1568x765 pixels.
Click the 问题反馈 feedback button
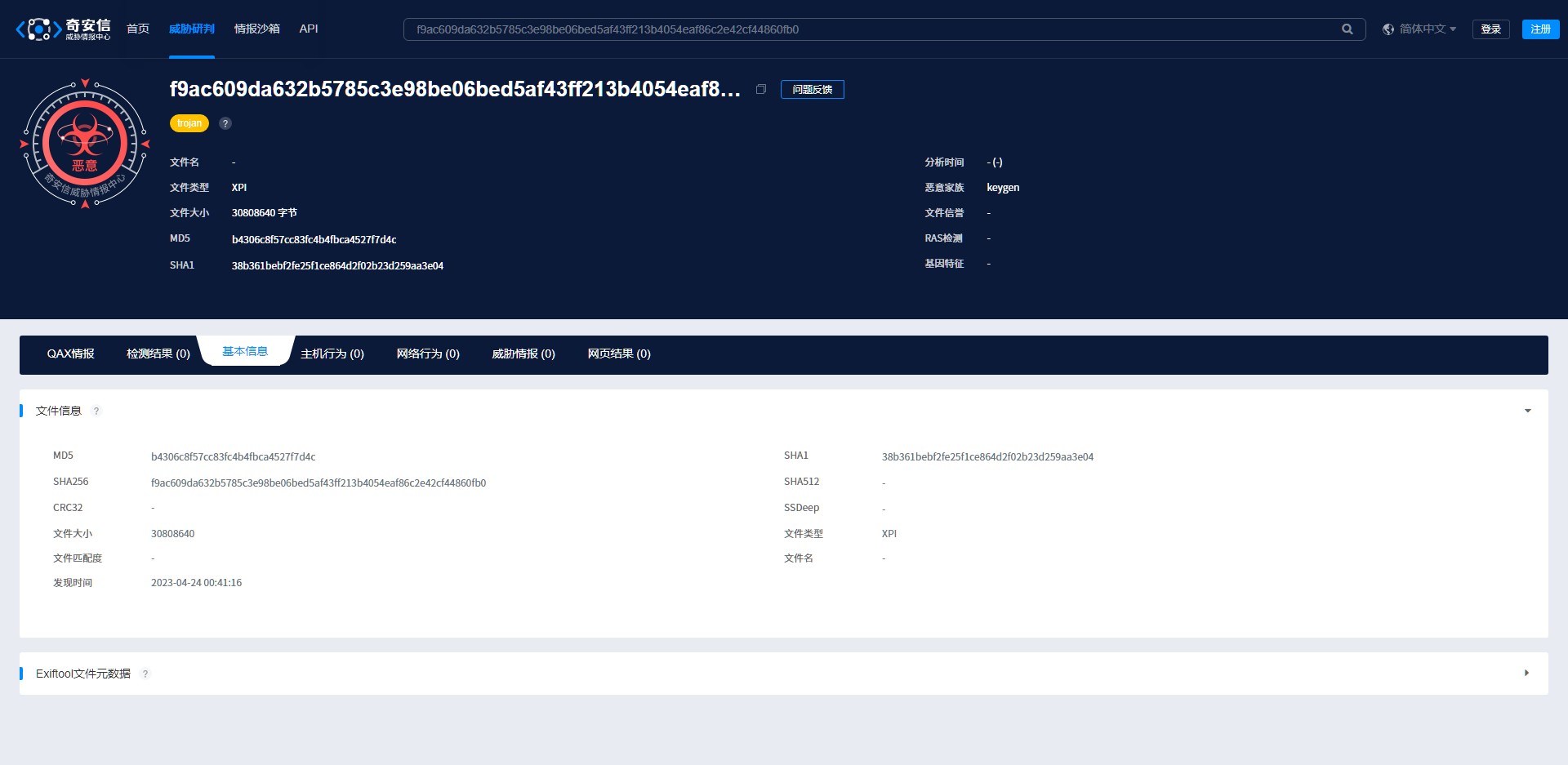pos(813,89)
